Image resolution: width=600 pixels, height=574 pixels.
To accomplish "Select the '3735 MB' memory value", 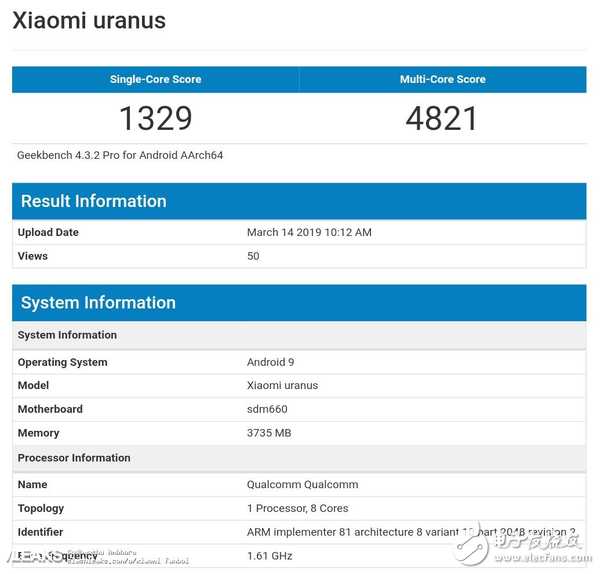I will (269, 433).
